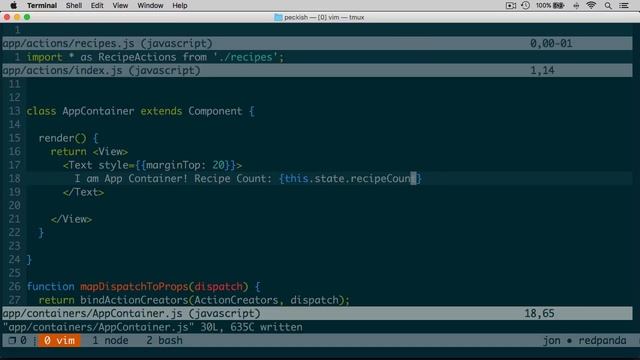Click the 0,00-01 position indicator
Viewport: 640px width, 360px height.
(x=551, y=43)
